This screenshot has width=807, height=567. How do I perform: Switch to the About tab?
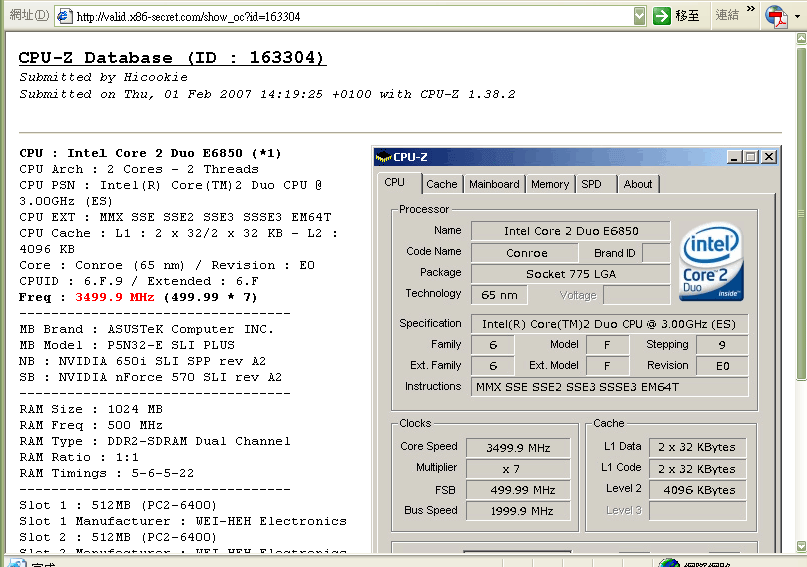point(638,184)
